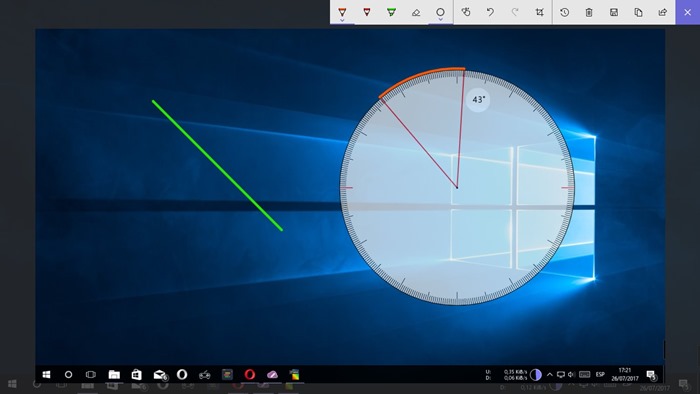The width and height of the screenshot is (700, 394).
Task: Redo the undone stroke
Action: click(x=515, y=12)
